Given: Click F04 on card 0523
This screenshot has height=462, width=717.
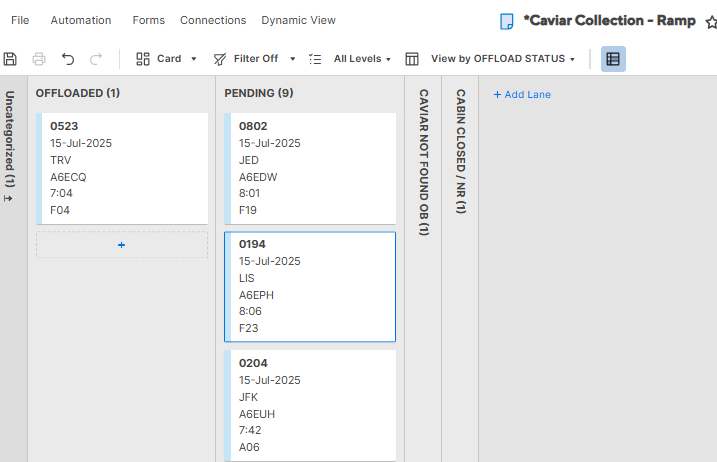Looking at the screenshot, I should coord(60,210).
